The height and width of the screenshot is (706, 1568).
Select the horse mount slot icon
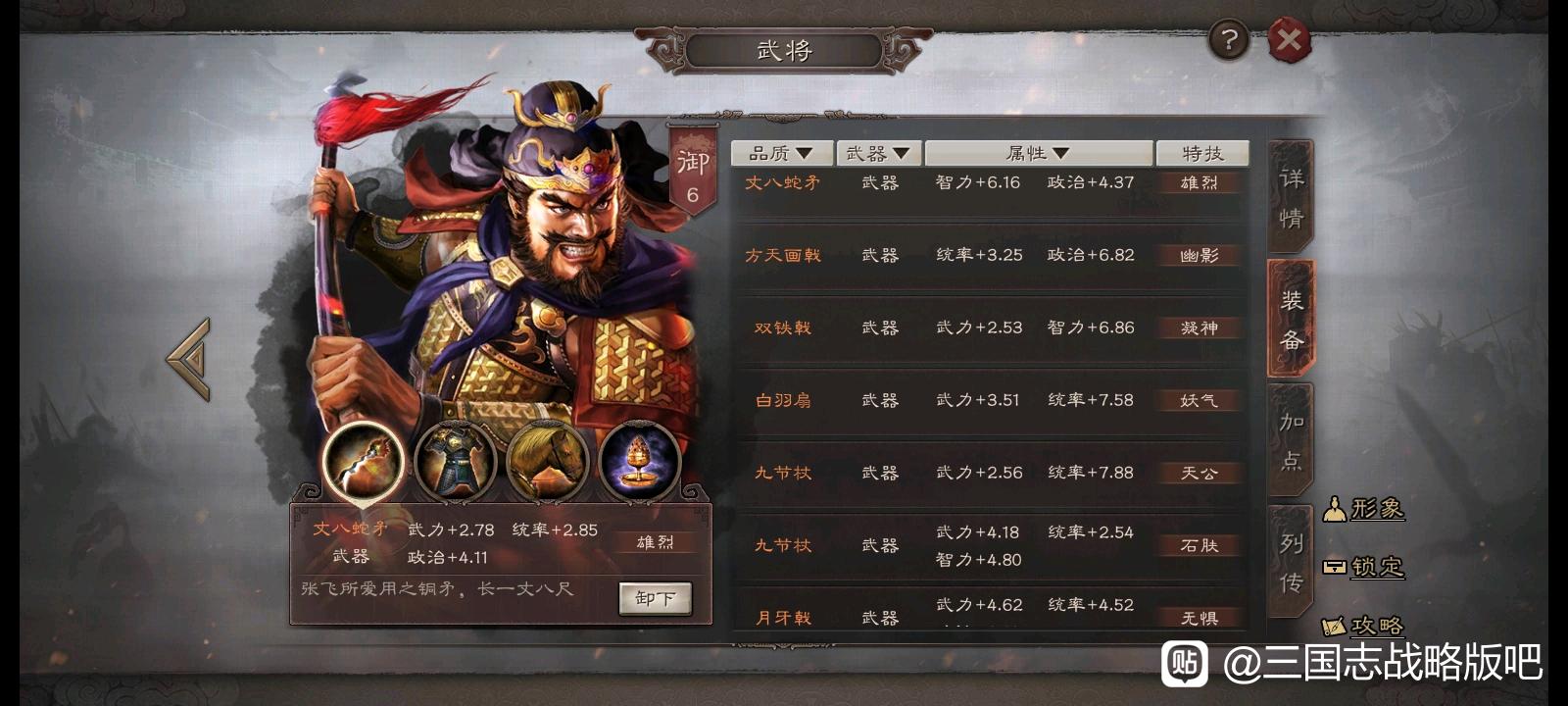click(547, 462)
